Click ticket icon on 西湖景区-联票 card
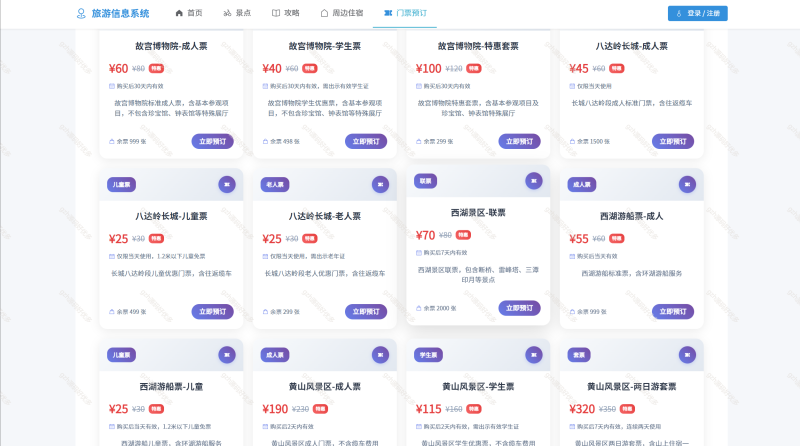800x446 pixels. 534,181
